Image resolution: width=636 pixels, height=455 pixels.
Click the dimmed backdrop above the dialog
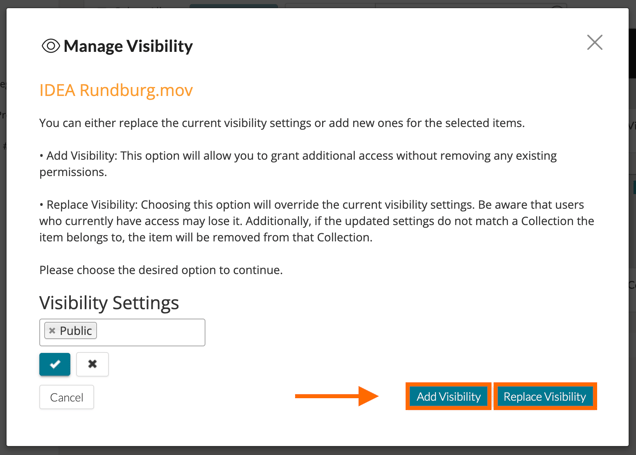[x=318, y=4]
